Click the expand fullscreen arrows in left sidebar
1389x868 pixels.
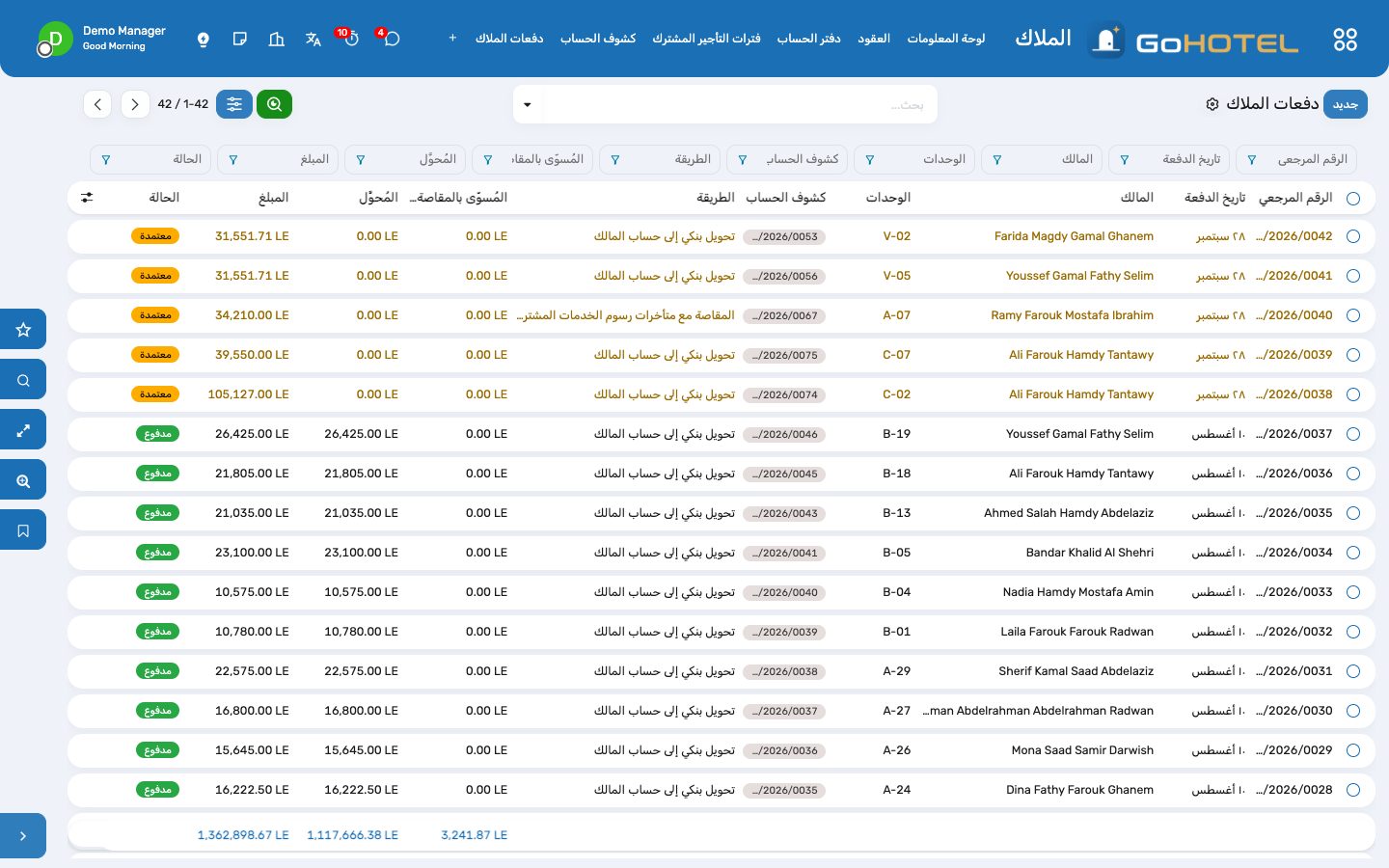click(23, 431)
